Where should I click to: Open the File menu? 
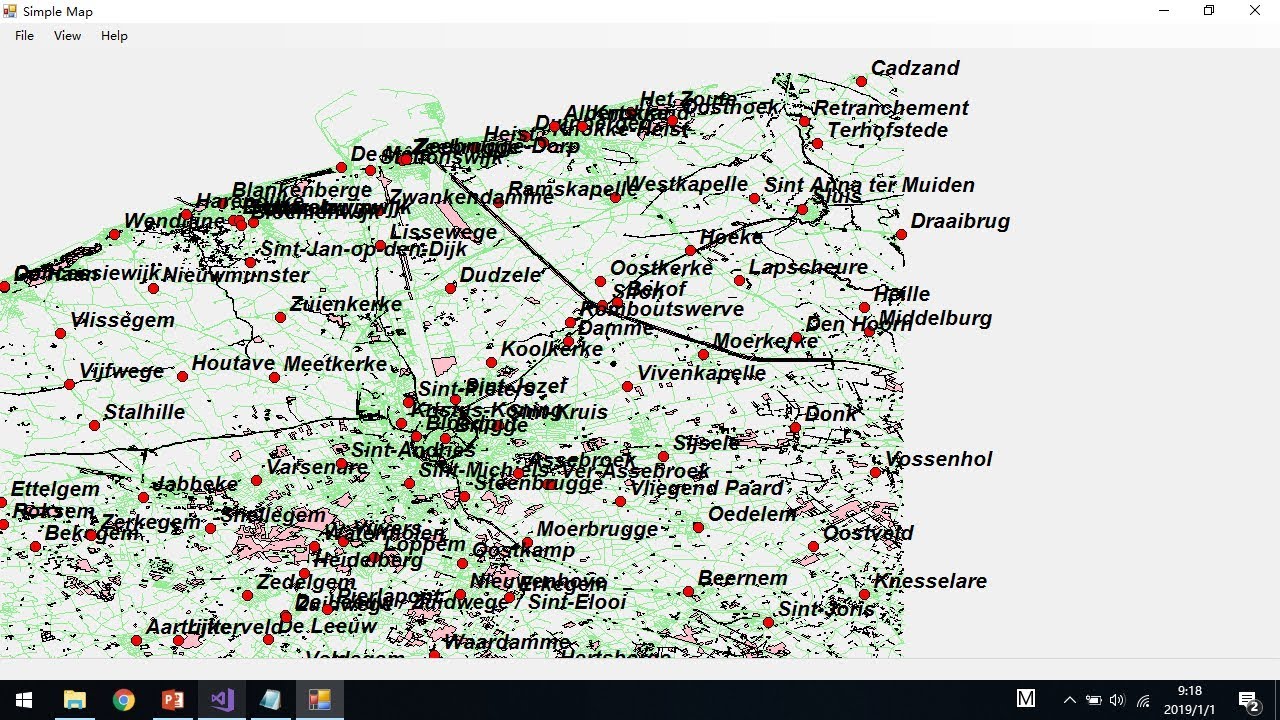click(24, 36)
